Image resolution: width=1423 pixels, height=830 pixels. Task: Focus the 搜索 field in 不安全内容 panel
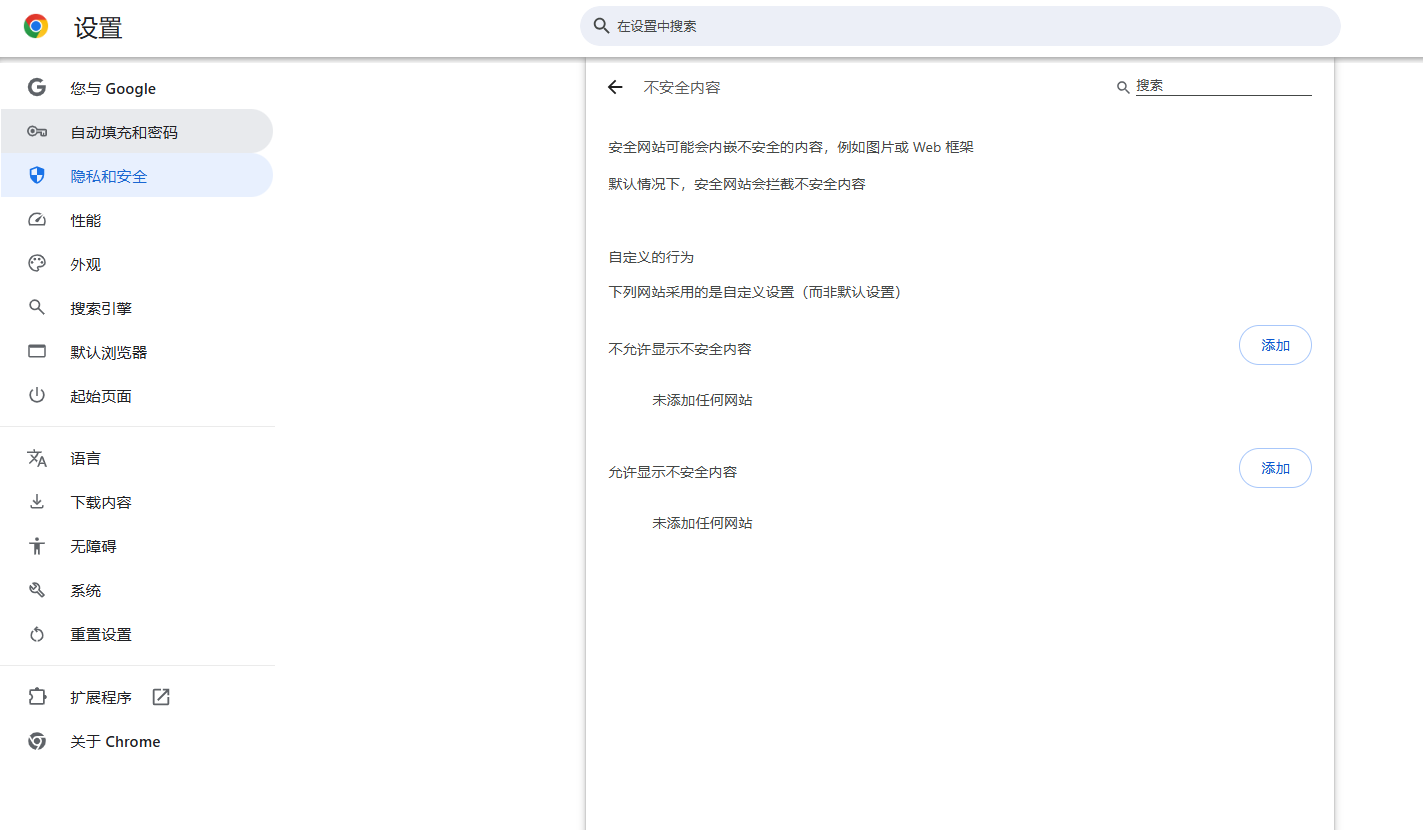pos(1223,86)
